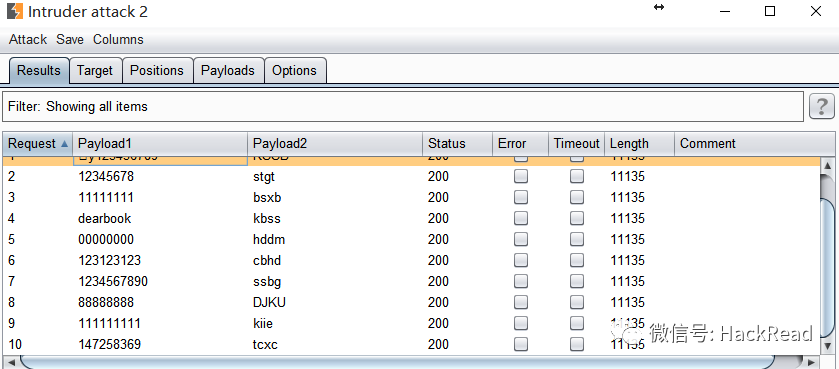
Task: Open the Save menu
Action: point(70,40)
